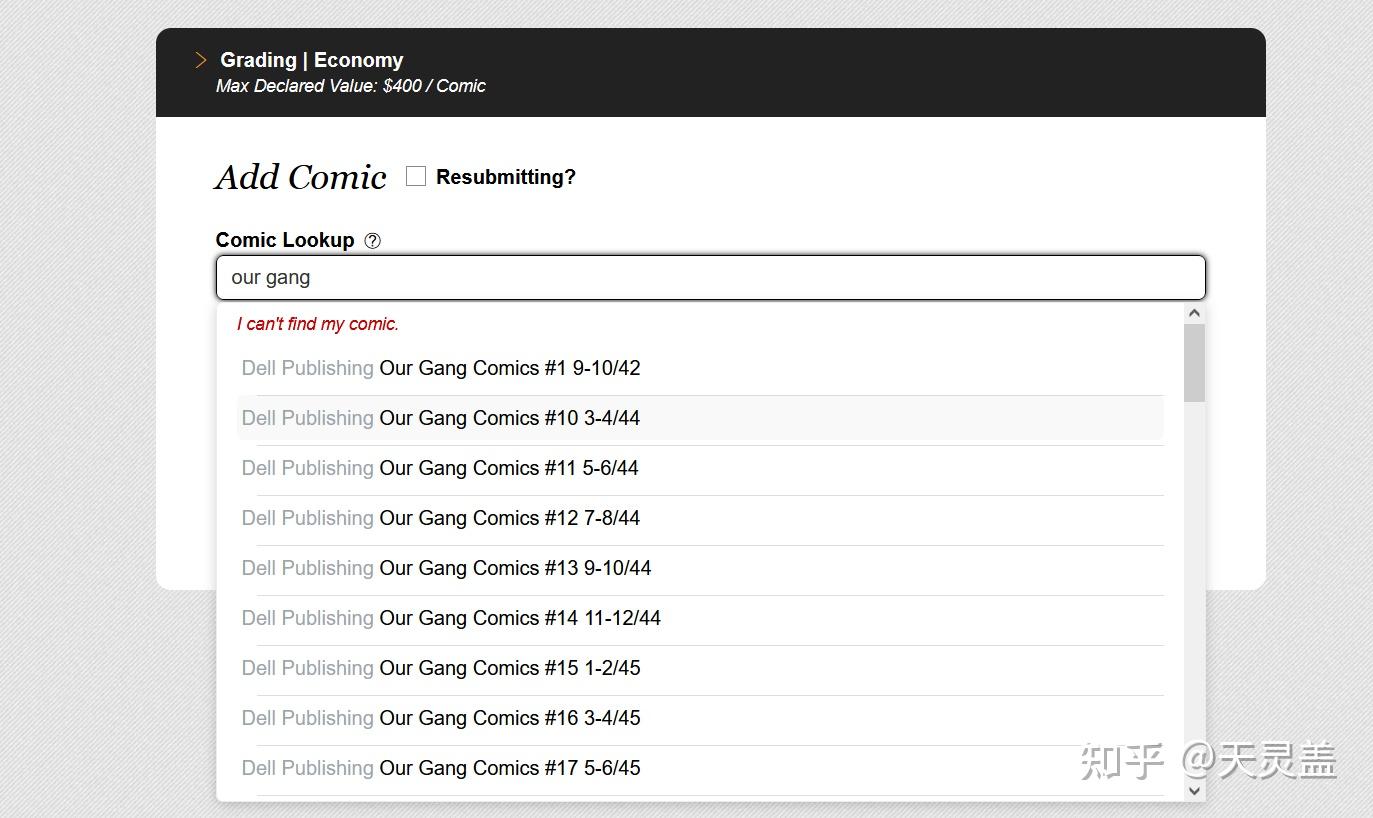This screenshot has height=818, width=1373.
Task: Click the Add Comic heading
Action: (301, 177)
